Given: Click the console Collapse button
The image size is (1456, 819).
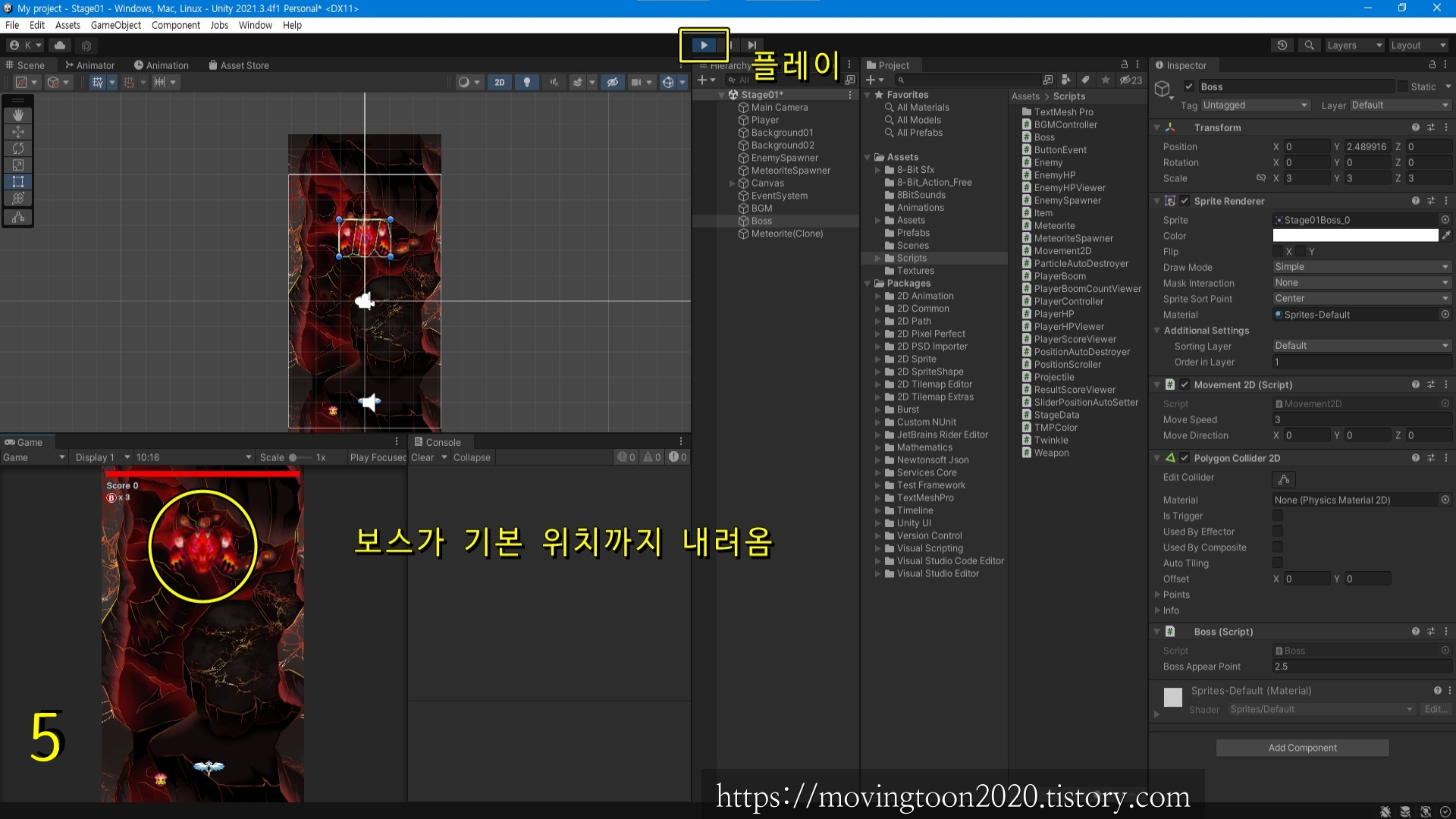Looking at the screenshot, I should [472, 457].
